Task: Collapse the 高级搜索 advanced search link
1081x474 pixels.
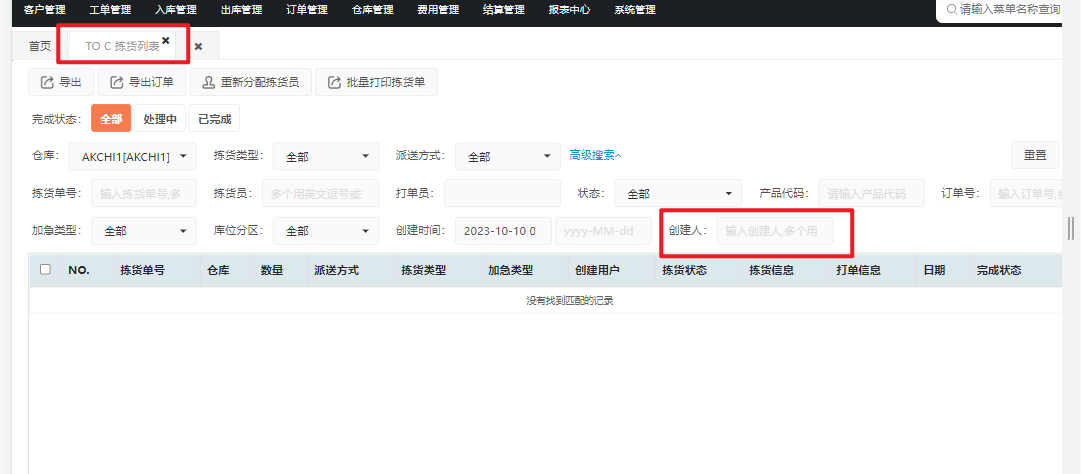Action: coord(596,156)
